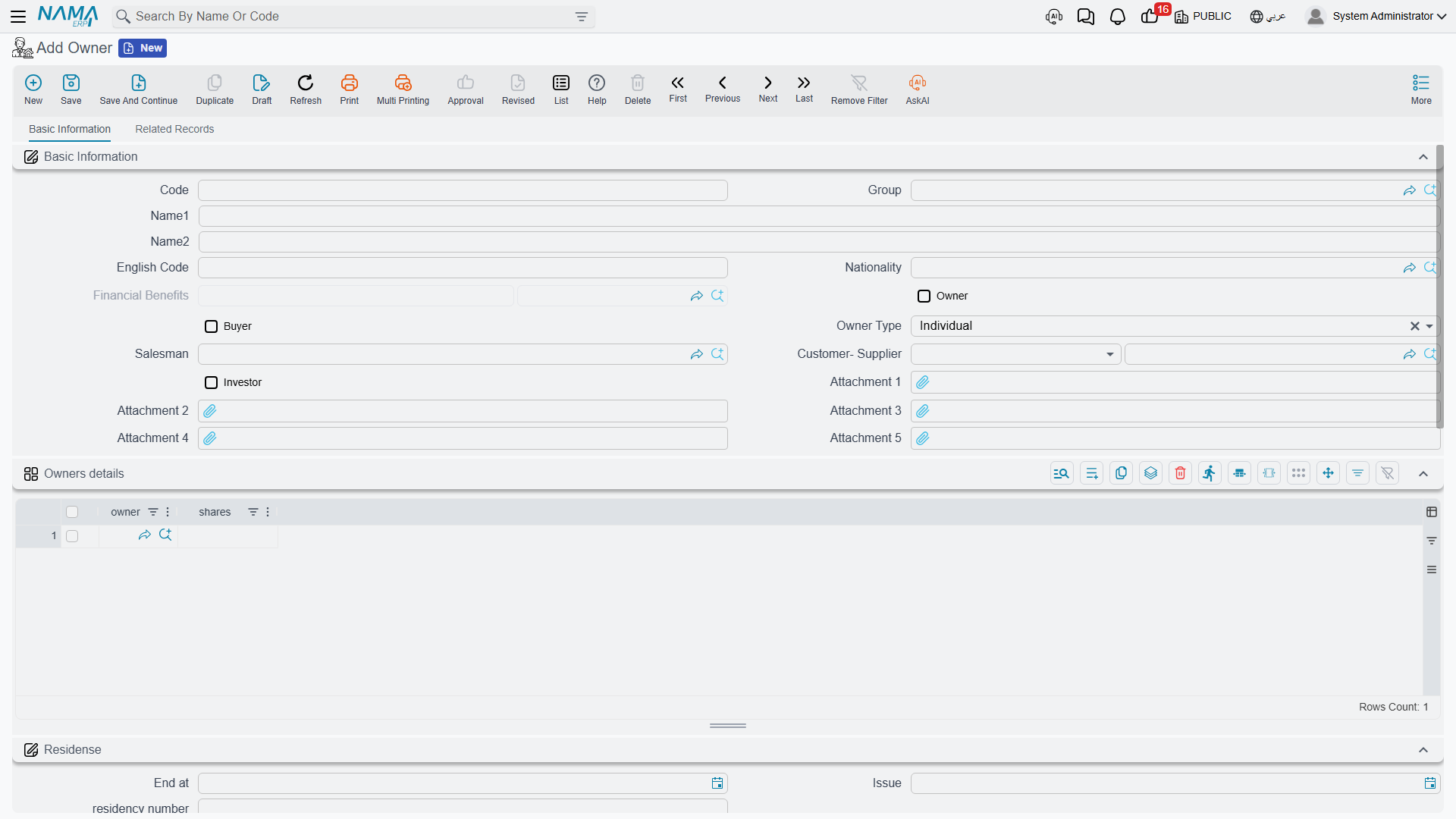This screenshot has height=819, width=1456.
Task: Open the Owner Type dropdown
Action: point(1429,326)
